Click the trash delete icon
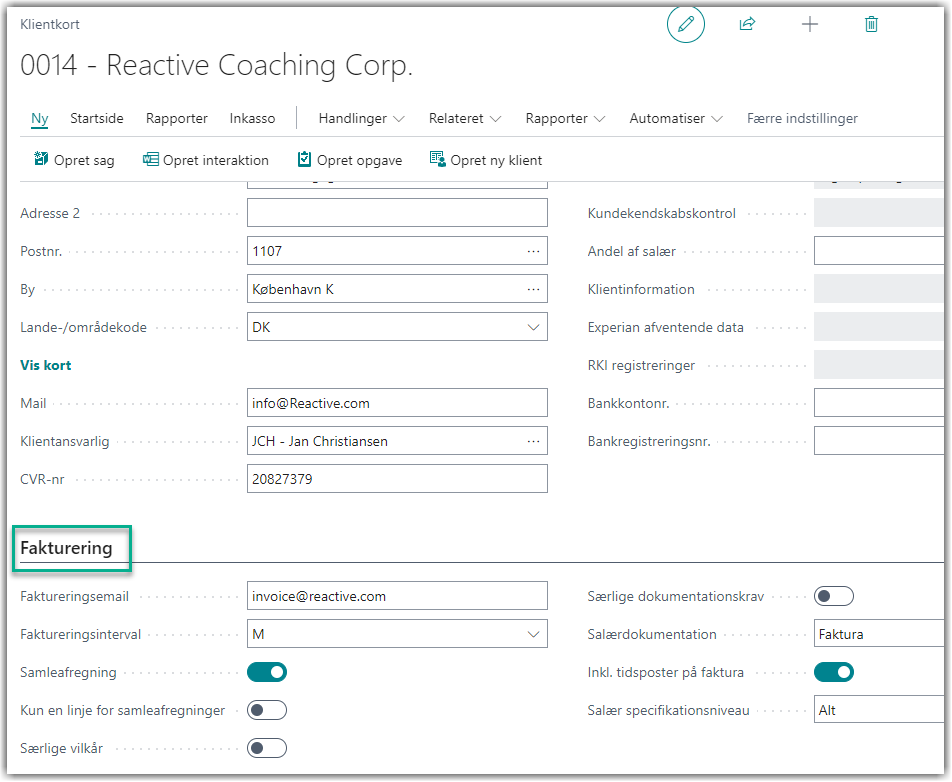 [871, 25]
